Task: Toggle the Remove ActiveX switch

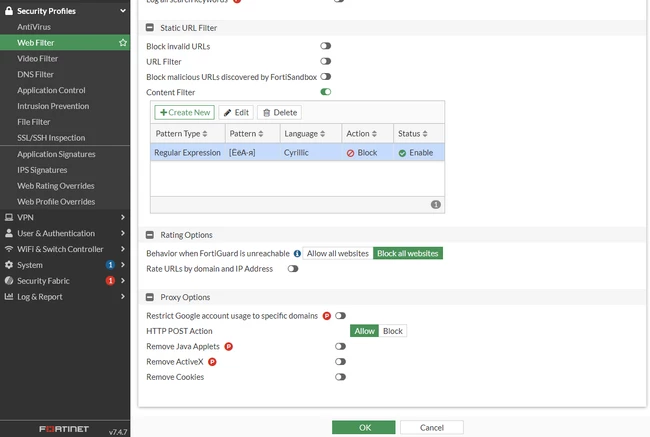Action: pyautogui.click(x=340, y=362)
